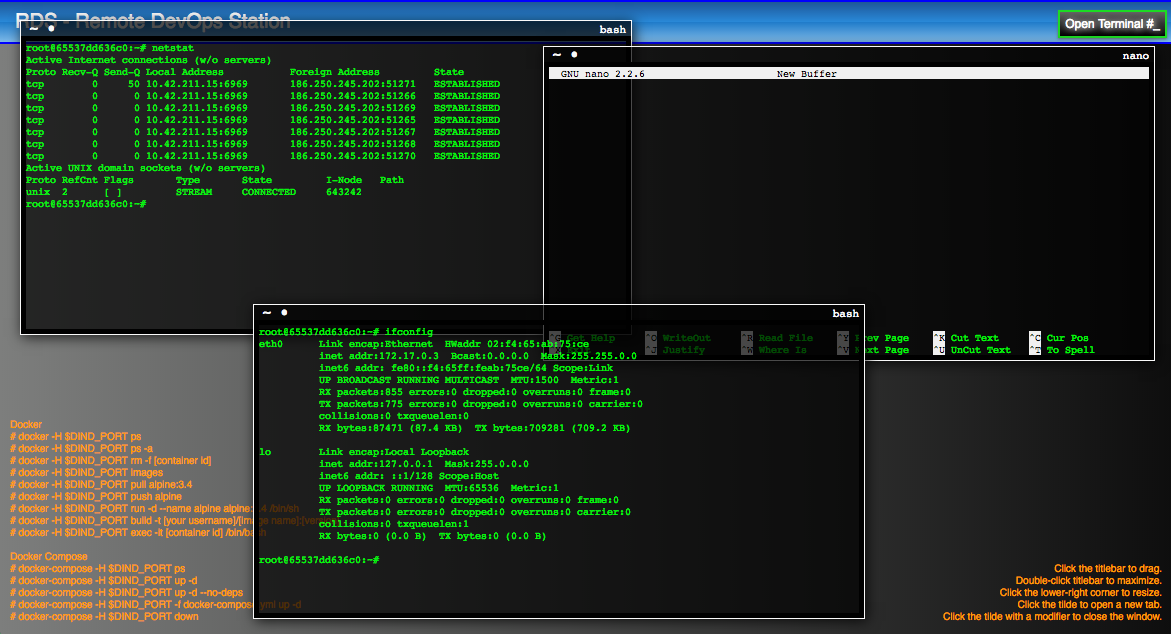Click 'New Buffer' in the nano header bar
The image size is (1171, 634).
(807, 74)
